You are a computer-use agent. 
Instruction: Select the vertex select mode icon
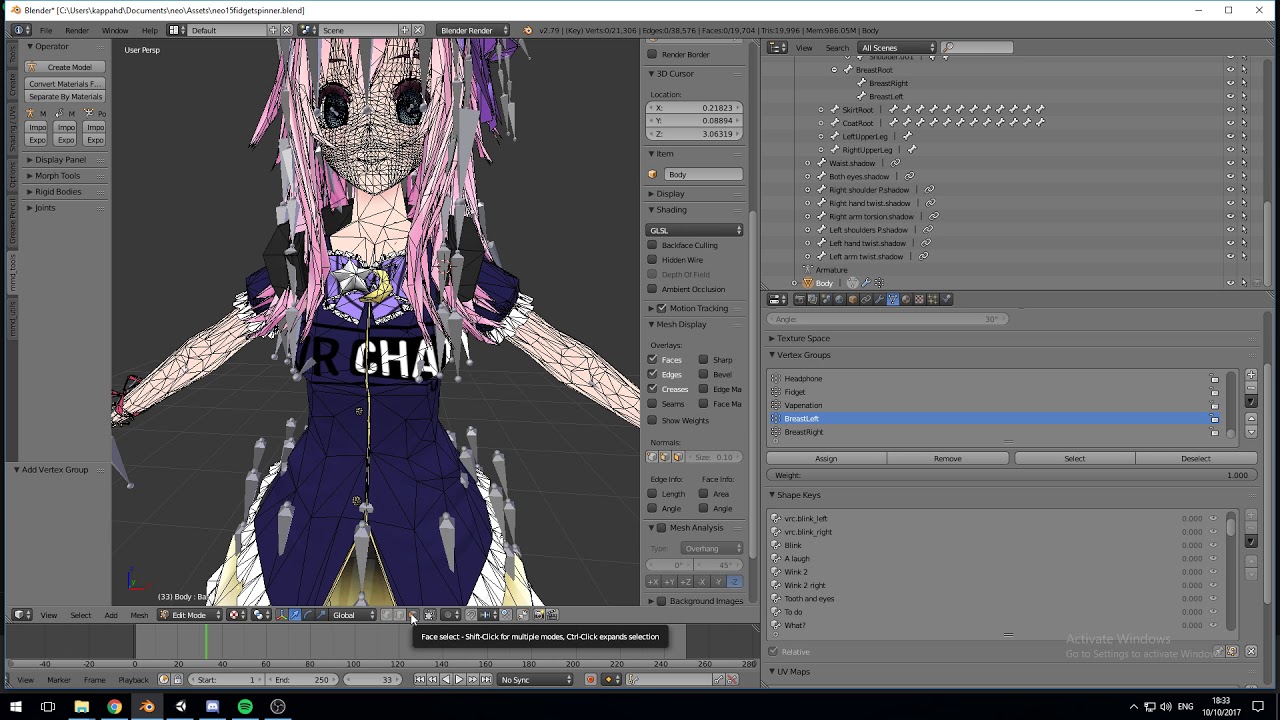pos(386,615)
